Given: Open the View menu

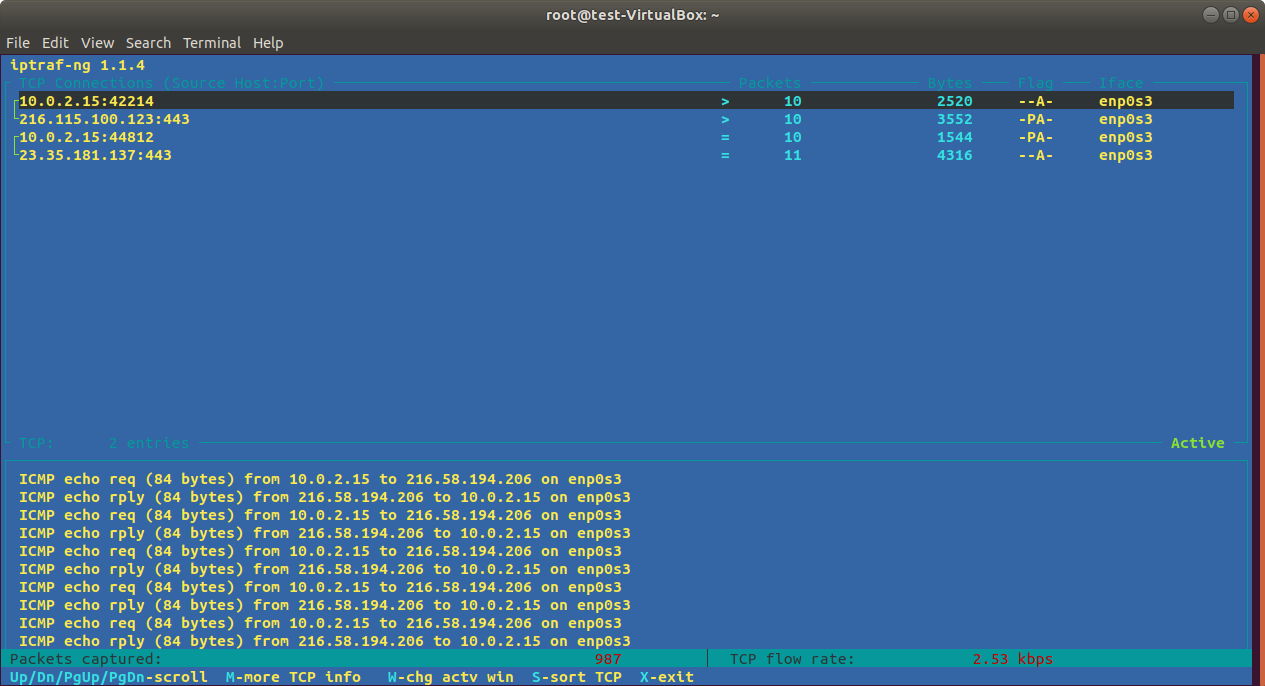Looking at the screenshot, I should pyautogui.click(x=98, y=43).
